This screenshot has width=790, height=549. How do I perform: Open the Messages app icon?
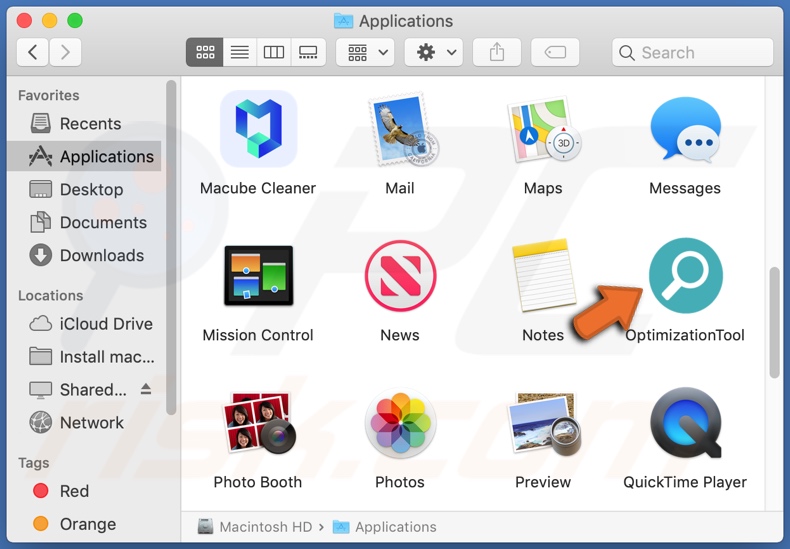click(x=685, y=130)
